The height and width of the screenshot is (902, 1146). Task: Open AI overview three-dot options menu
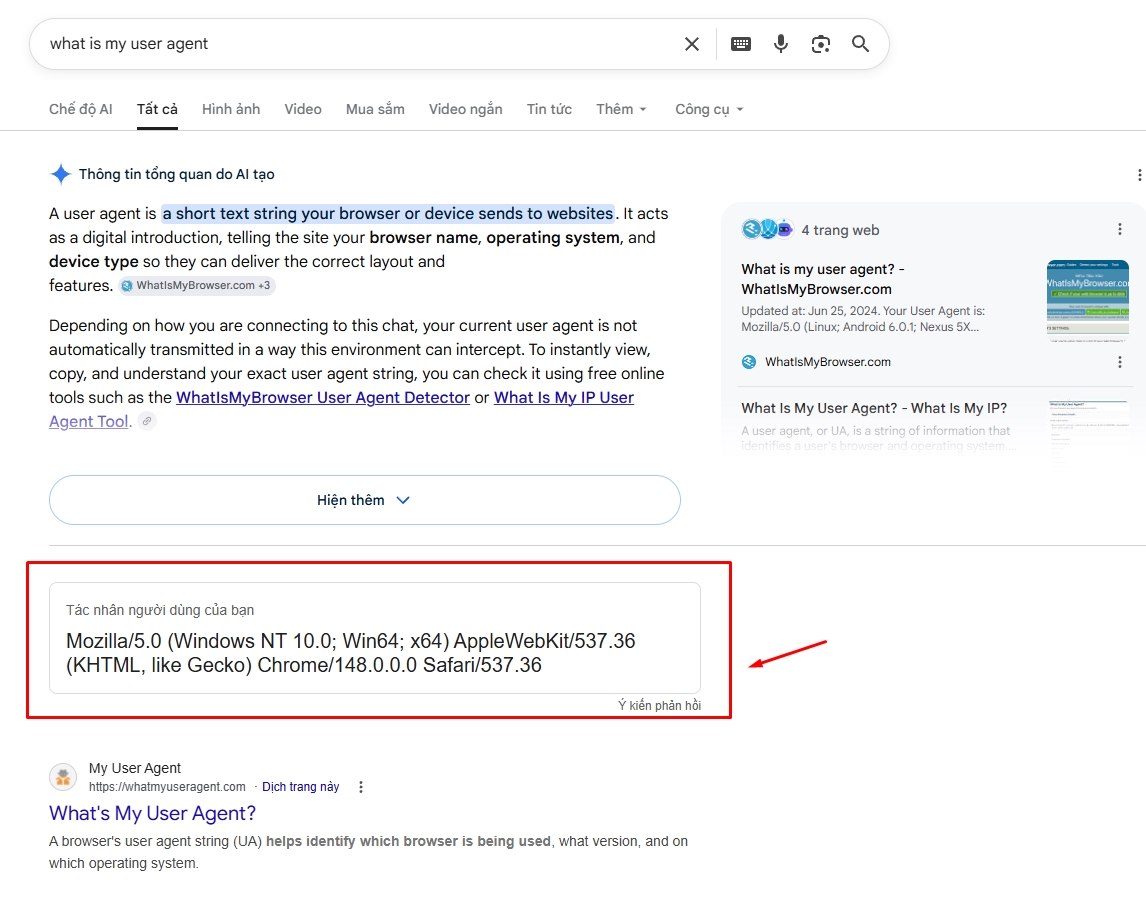pyautogui.click(x=1139, y=175)
